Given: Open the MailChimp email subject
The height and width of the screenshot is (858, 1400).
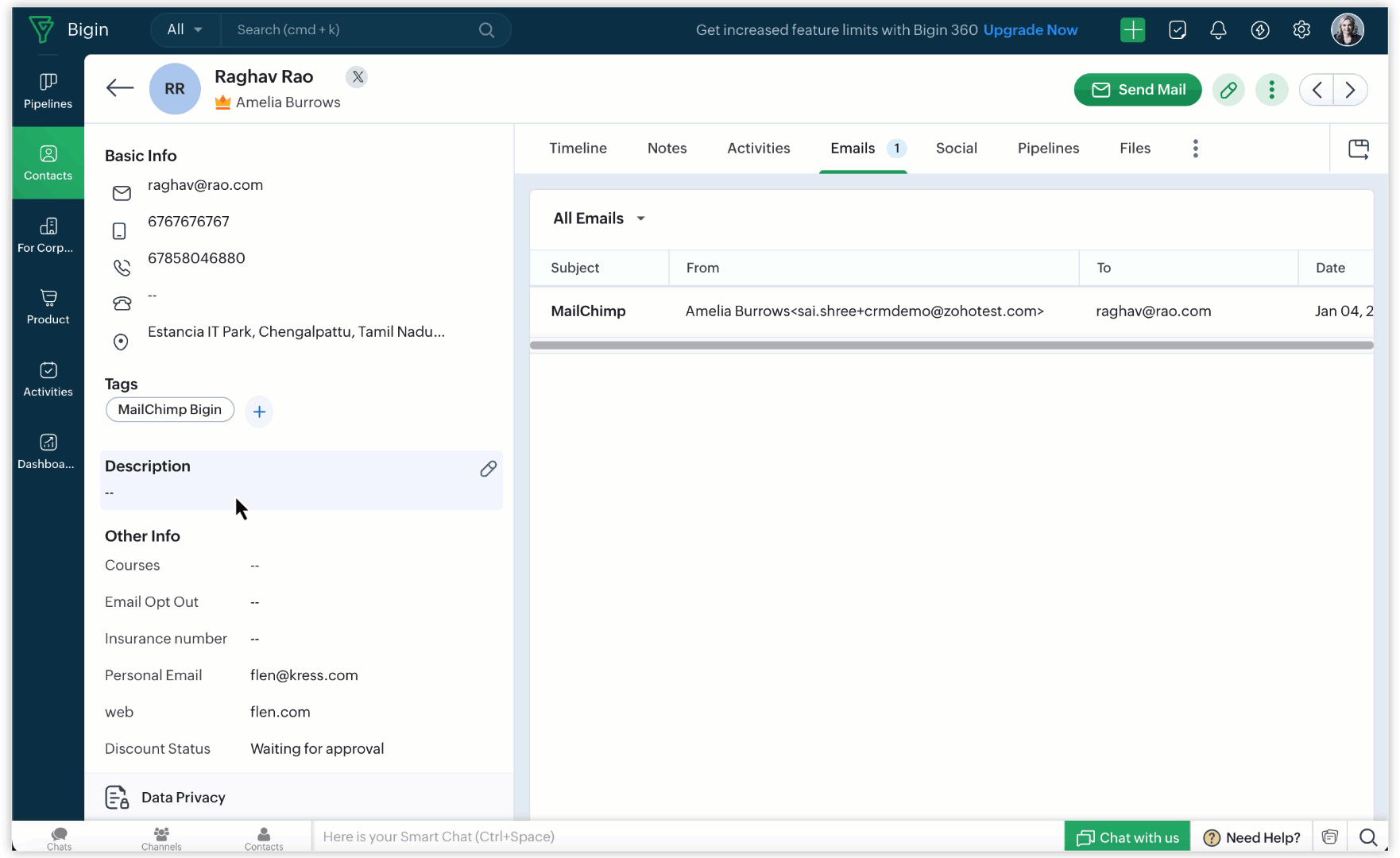Looking at the screenshot, I should point(589,311).
